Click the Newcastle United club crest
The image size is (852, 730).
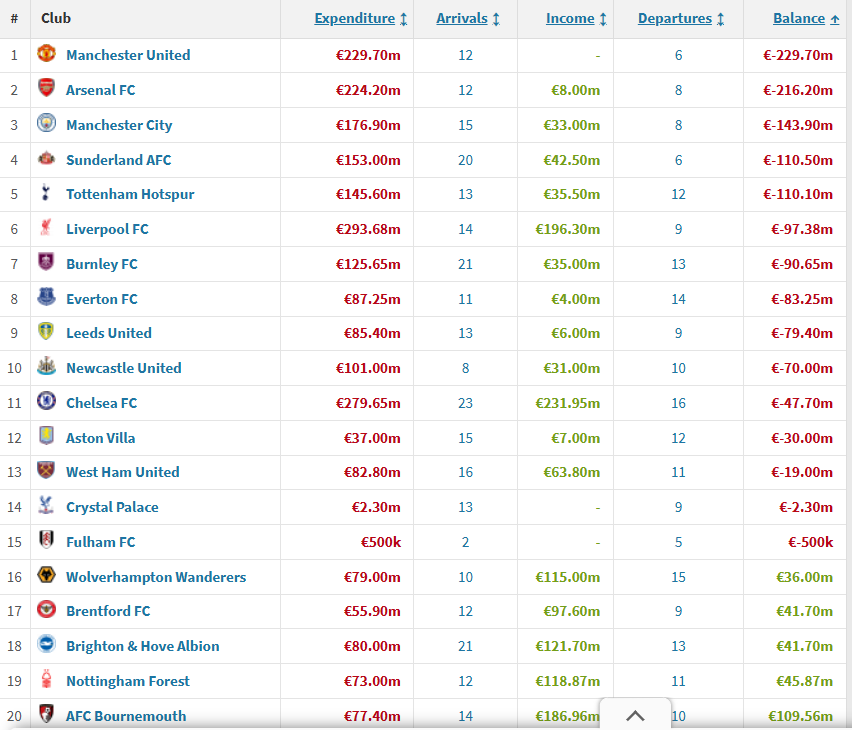click(x=46, y=366)
